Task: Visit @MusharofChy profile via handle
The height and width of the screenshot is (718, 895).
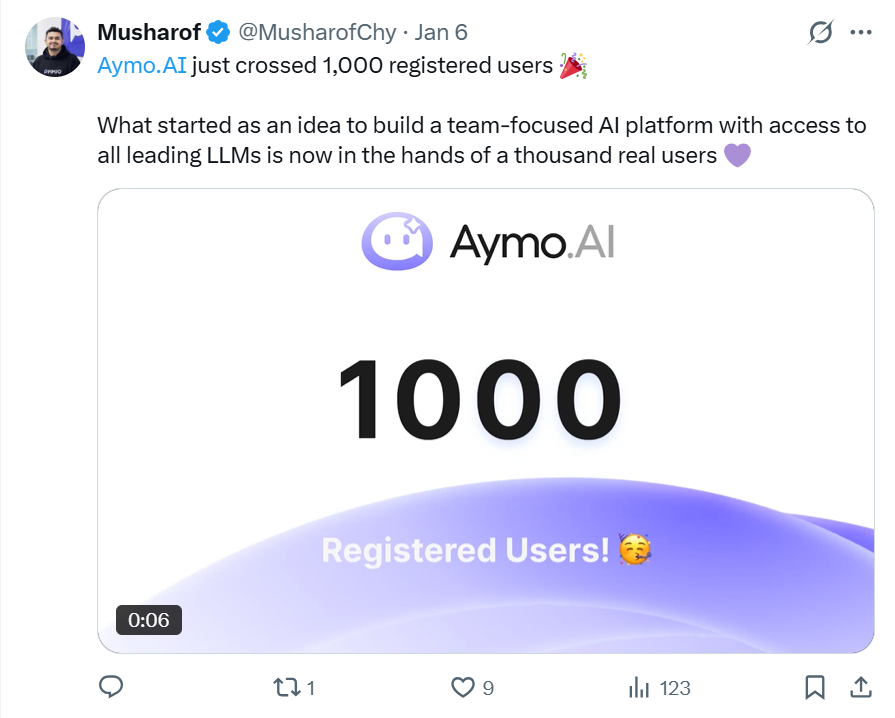Action: 318,31
